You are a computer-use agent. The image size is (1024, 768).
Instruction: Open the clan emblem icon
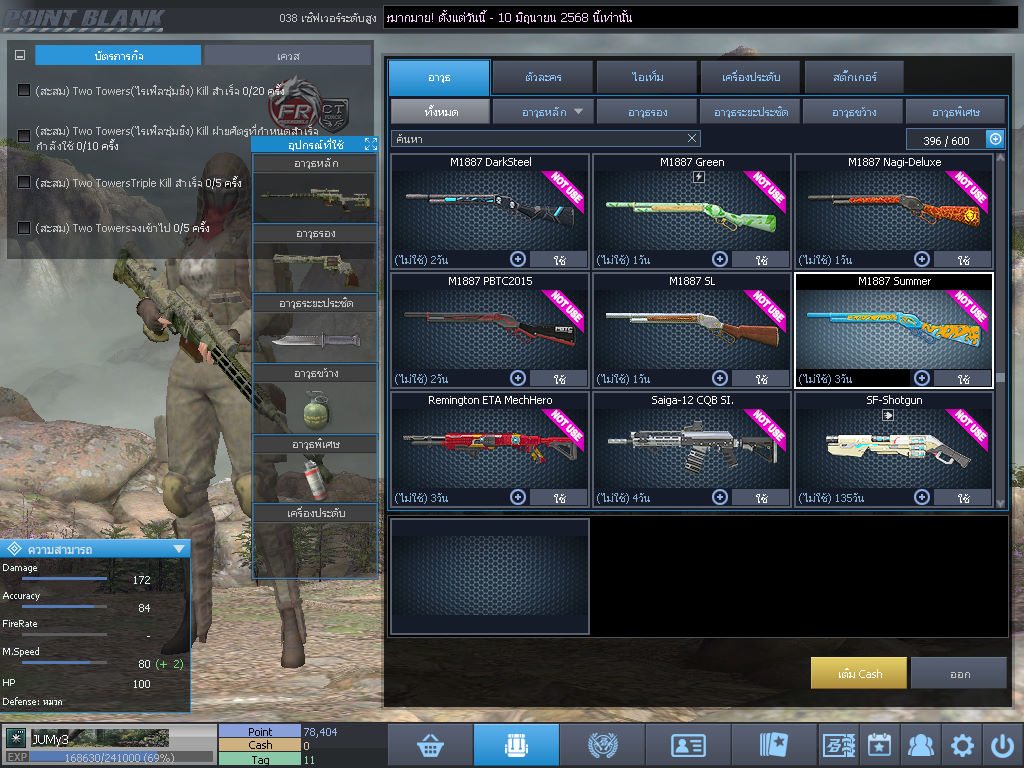coord(602,745)
